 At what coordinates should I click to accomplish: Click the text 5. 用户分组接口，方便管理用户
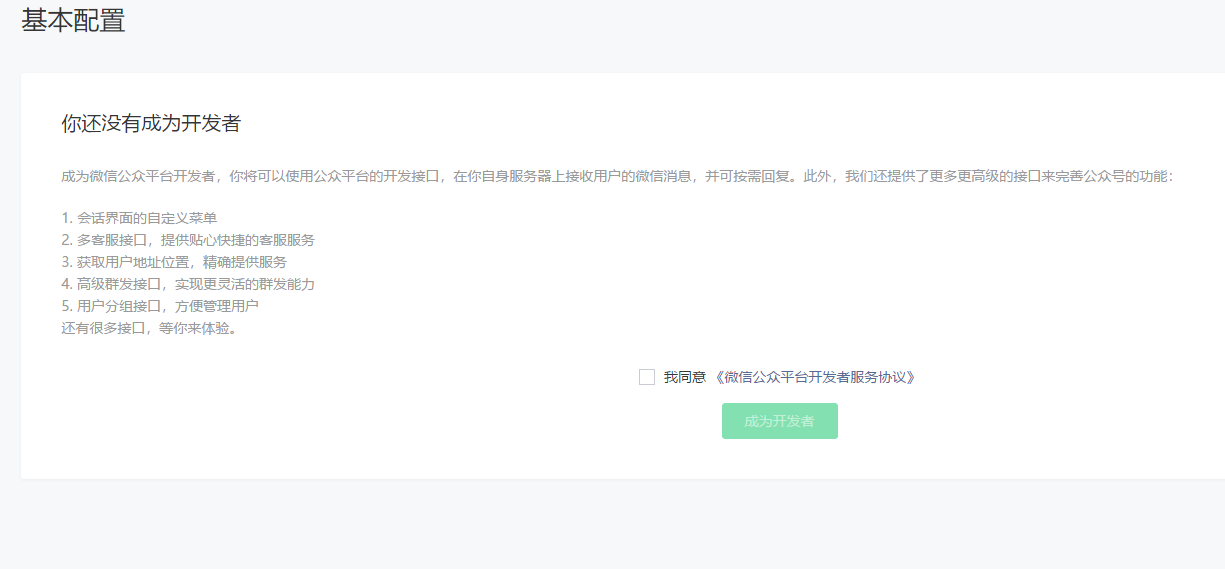coord(160,306)
